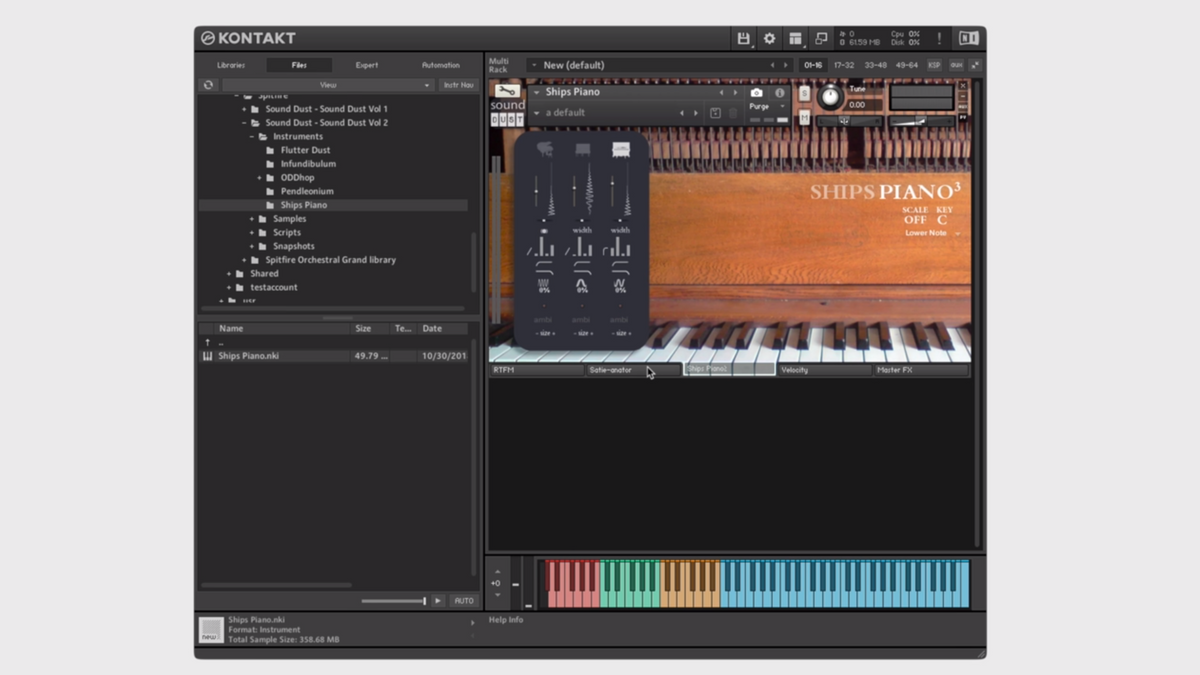
Task: Click the wrench icon to edit instrument
Action: click(x=507, y=92)
